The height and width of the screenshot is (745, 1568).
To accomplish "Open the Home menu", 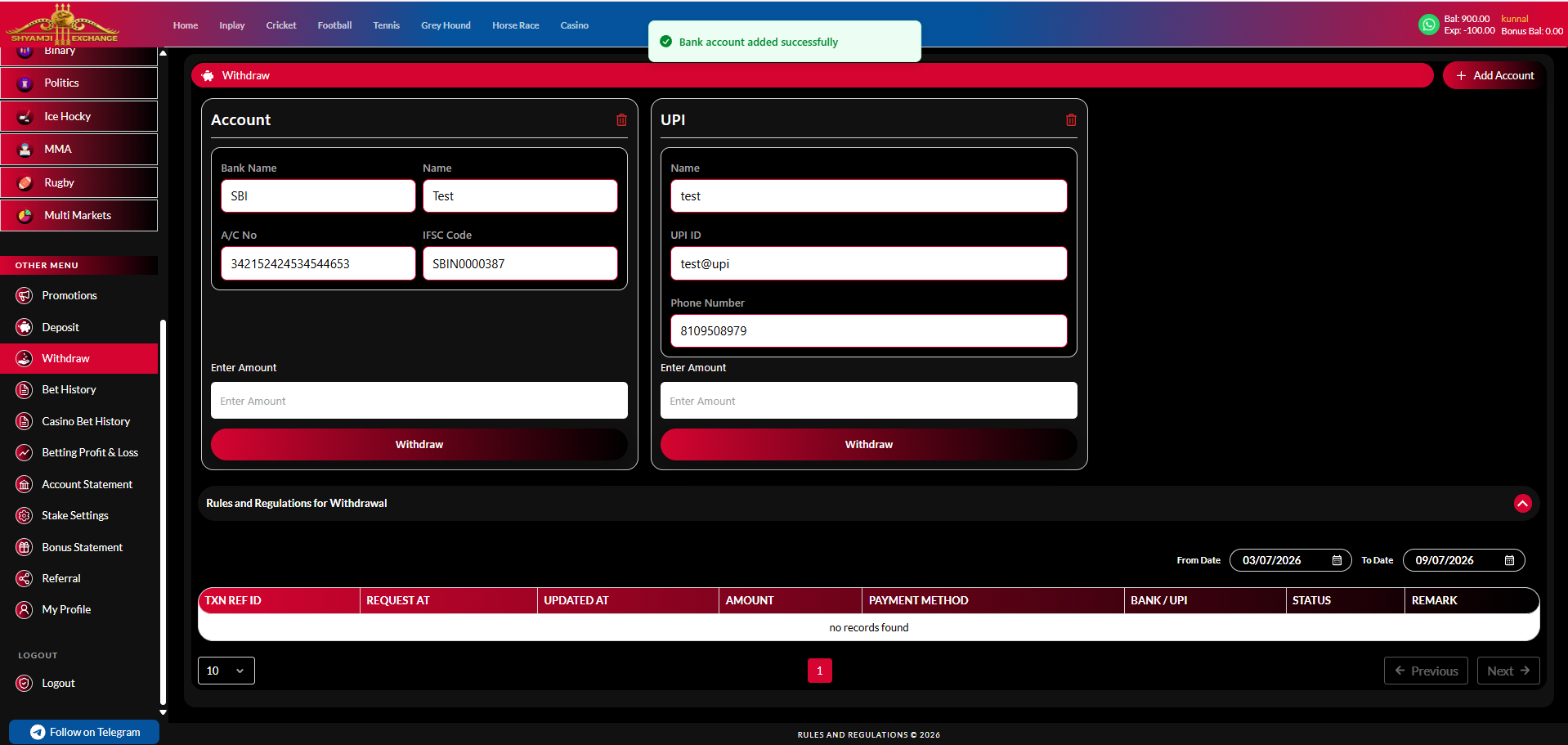I will [186, 25].
